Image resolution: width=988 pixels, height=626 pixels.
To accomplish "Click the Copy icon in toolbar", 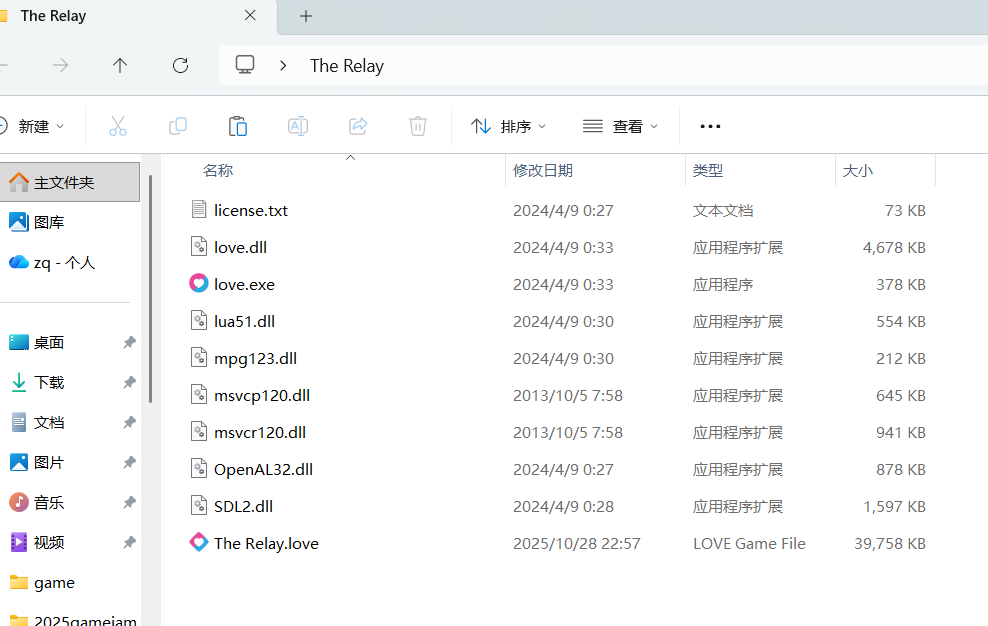I will [178, 126].
